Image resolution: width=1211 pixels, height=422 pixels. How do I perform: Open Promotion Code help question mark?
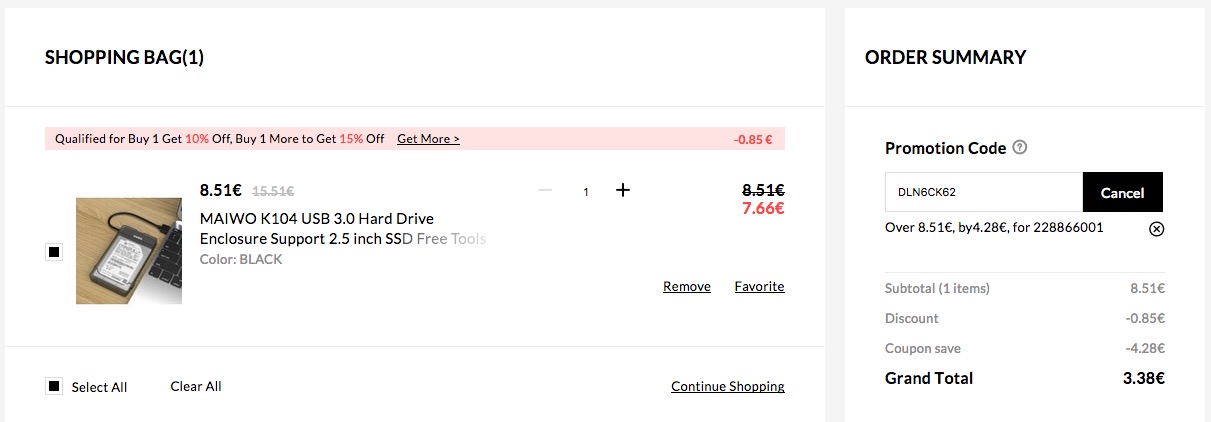click(x=1020, y=148)
